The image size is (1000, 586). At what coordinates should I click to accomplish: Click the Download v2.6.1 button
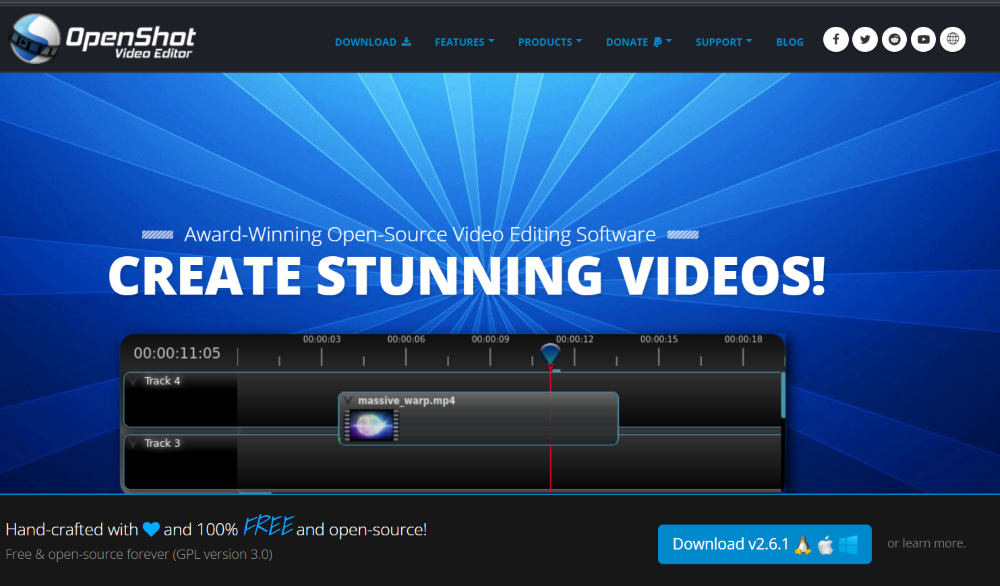(x=765, y=544)
